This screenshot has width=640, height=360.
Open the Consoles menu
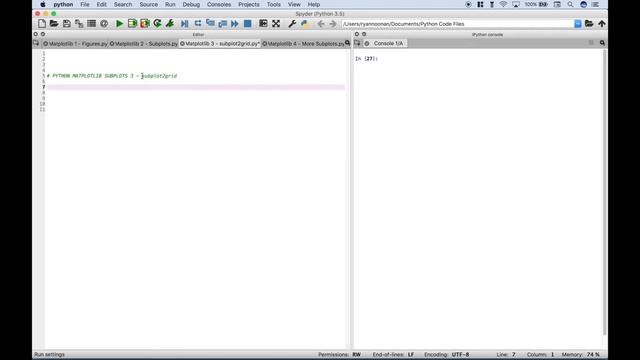[219, 4]
